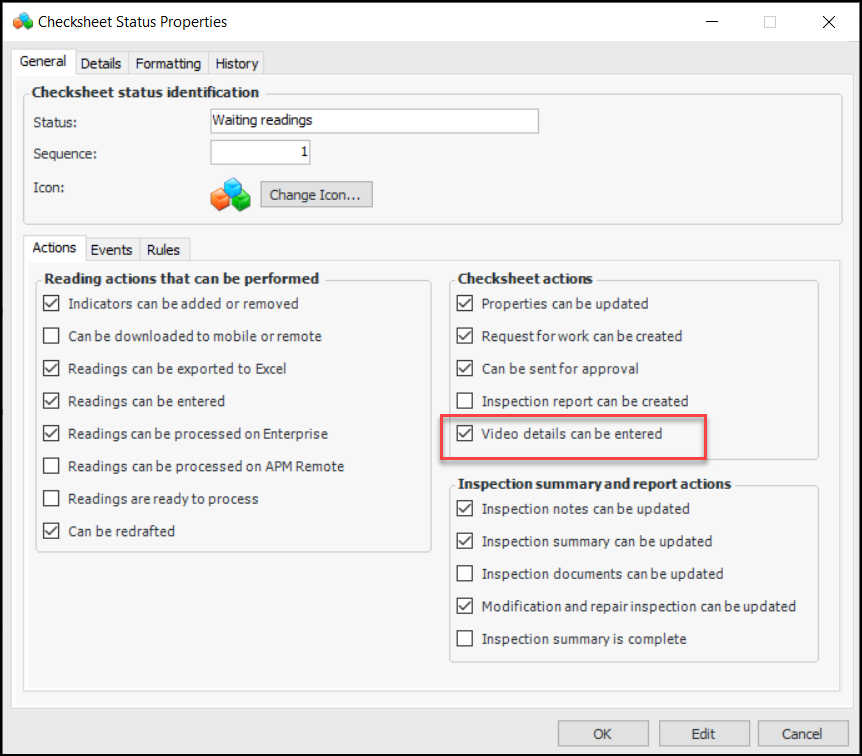Enable Readings can be processed on APM Remote
862x756 pixels.
point(51,466)
